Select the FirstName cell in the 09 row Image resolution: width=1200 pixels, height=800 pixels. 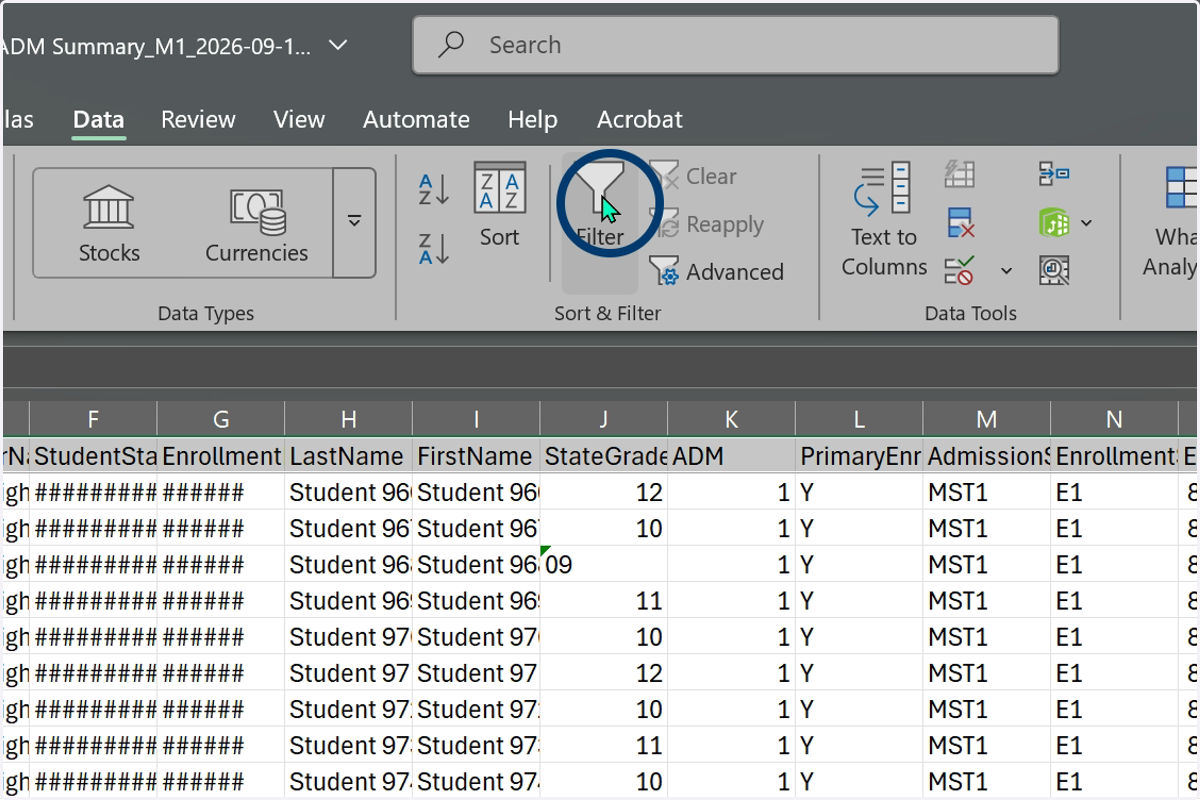(476, 565)
